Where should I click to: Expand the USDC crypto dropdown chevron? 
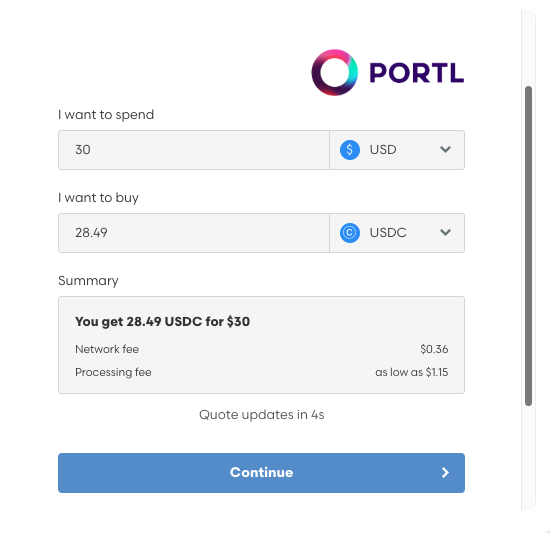[445, 232]
